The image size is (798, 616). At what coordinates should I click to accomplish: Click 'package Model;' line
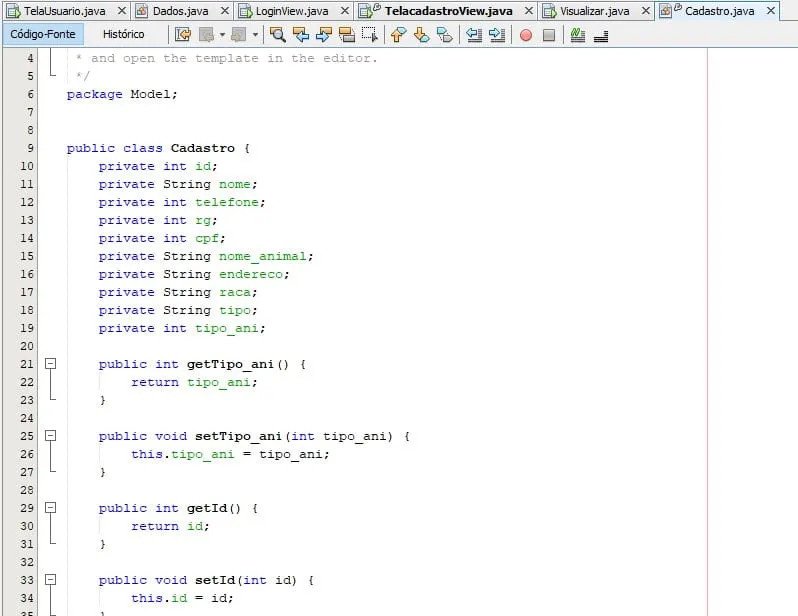pos(122,95)
